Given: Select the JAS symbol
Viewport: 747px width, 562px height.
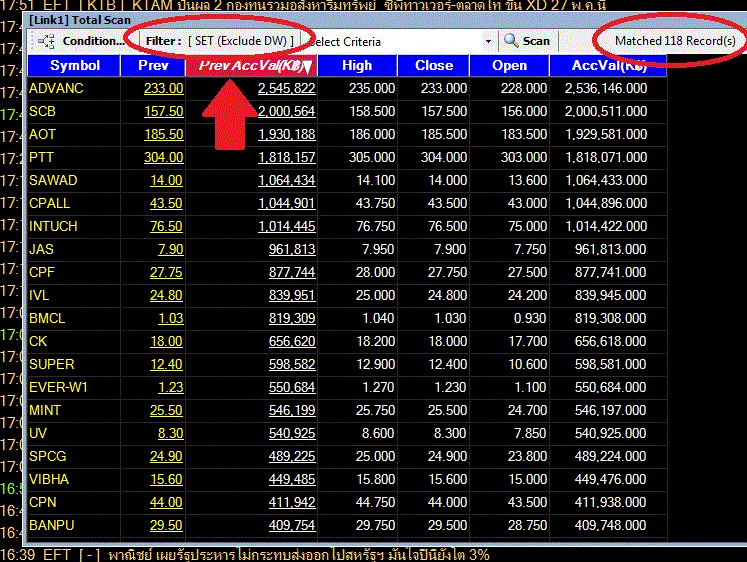Looking at the screenshot, I should (x=41, y=249).
